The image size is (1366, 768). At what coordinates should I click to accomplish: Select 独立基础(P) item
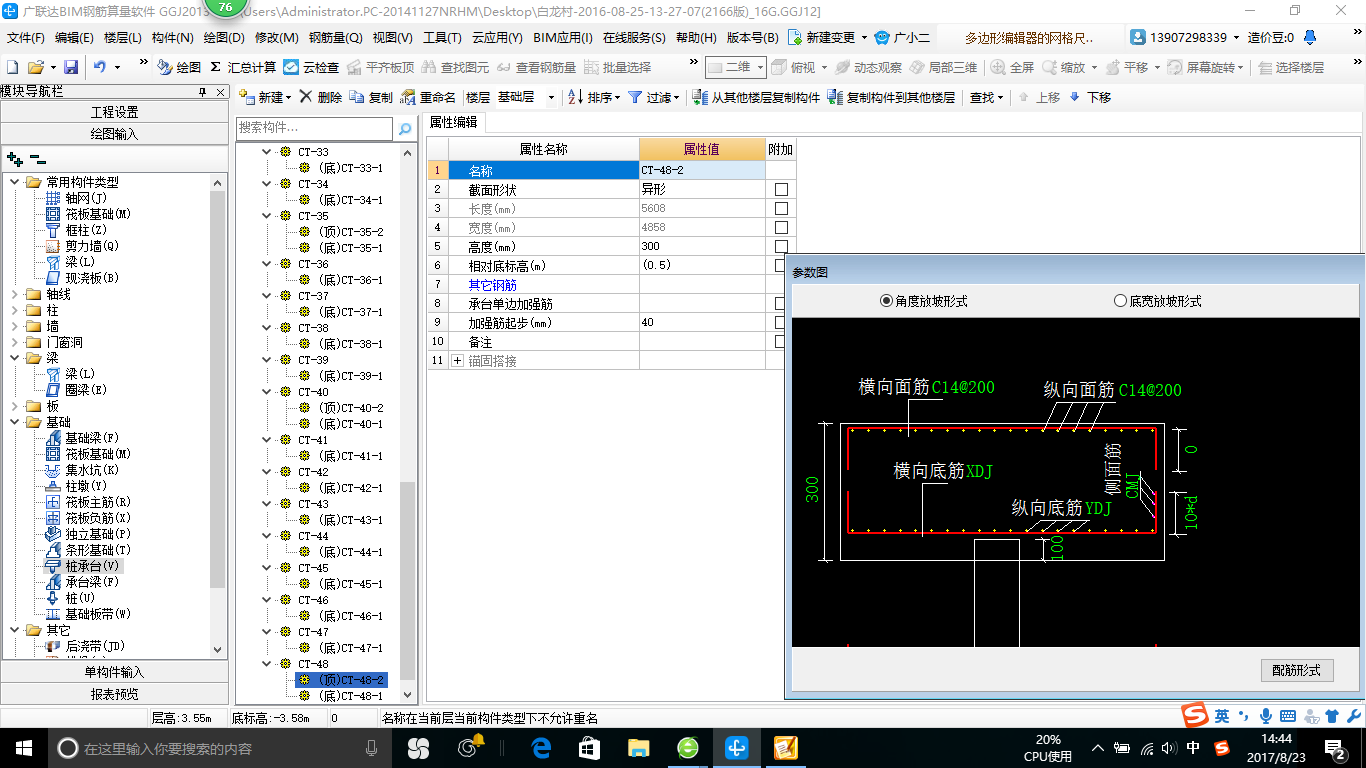pos(98,534)
